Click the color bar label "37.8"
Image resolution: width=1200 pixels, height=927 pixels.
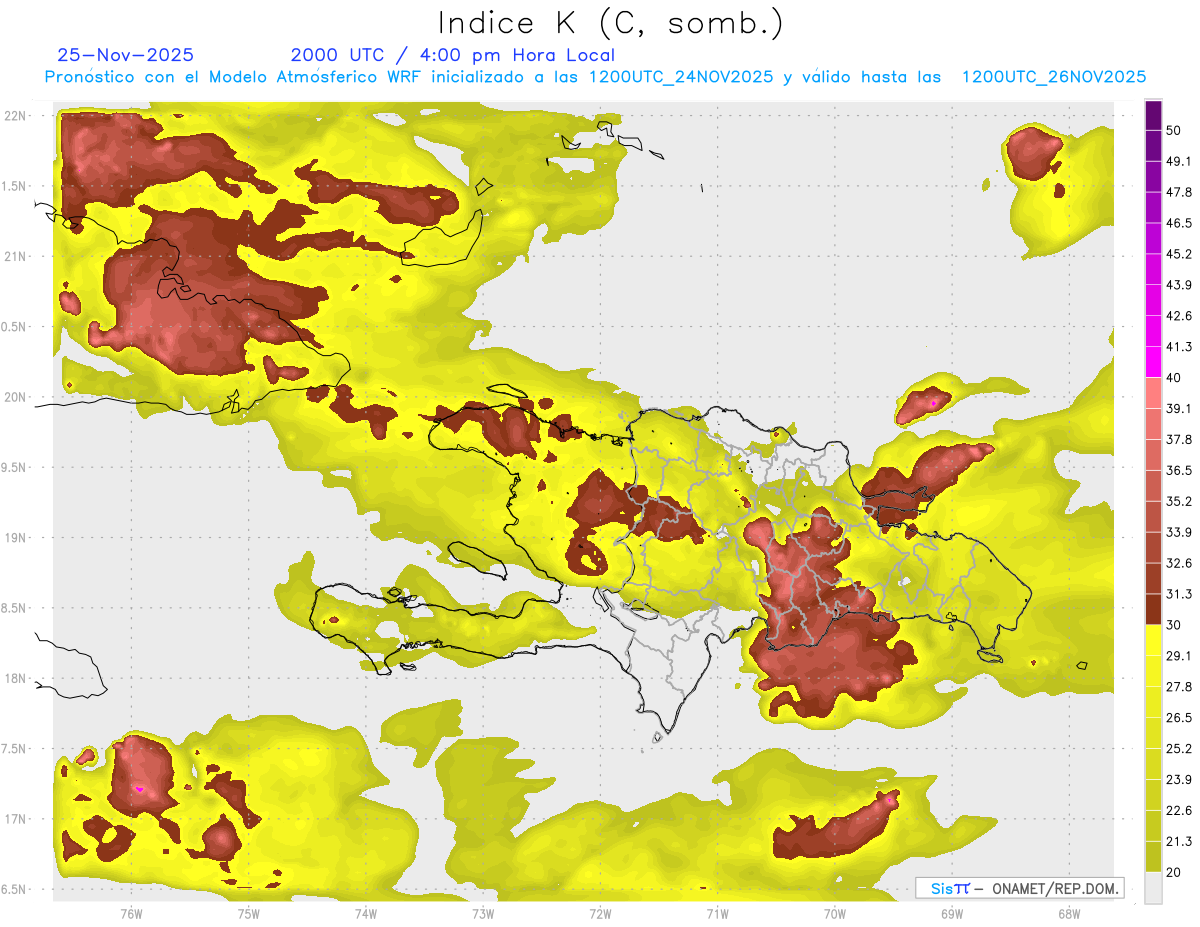pyautogui.click(x=1179, y=439)
